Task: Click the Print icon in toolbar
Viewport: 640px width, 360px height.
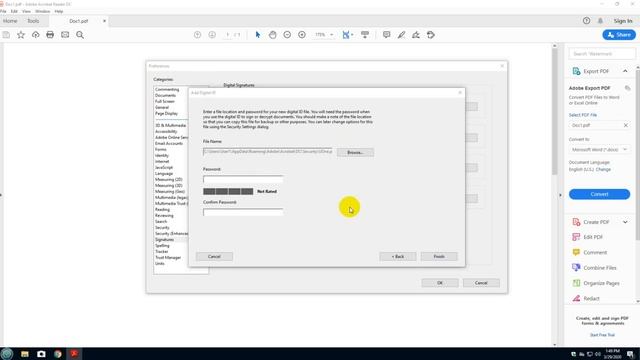Action: click(50, 35)
